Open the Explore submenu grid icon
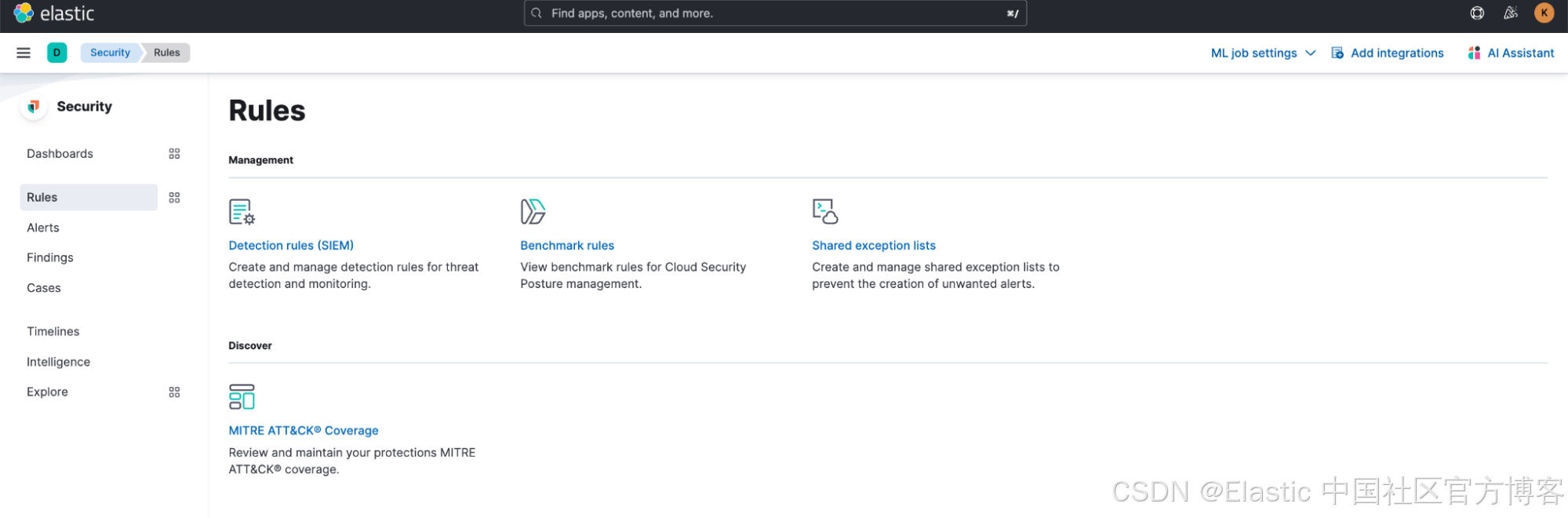Screen dimensions: 1568x518 point(174,392)
